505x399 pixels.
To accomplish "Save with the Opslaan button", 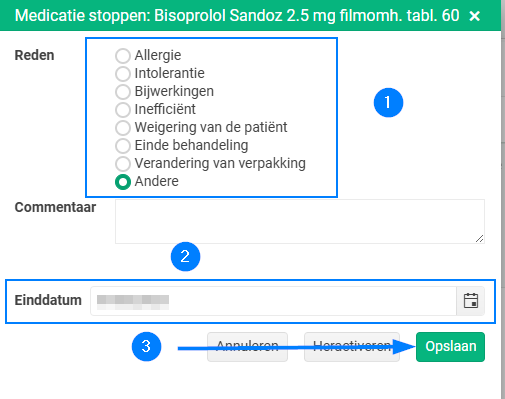I will coord(450,347).
